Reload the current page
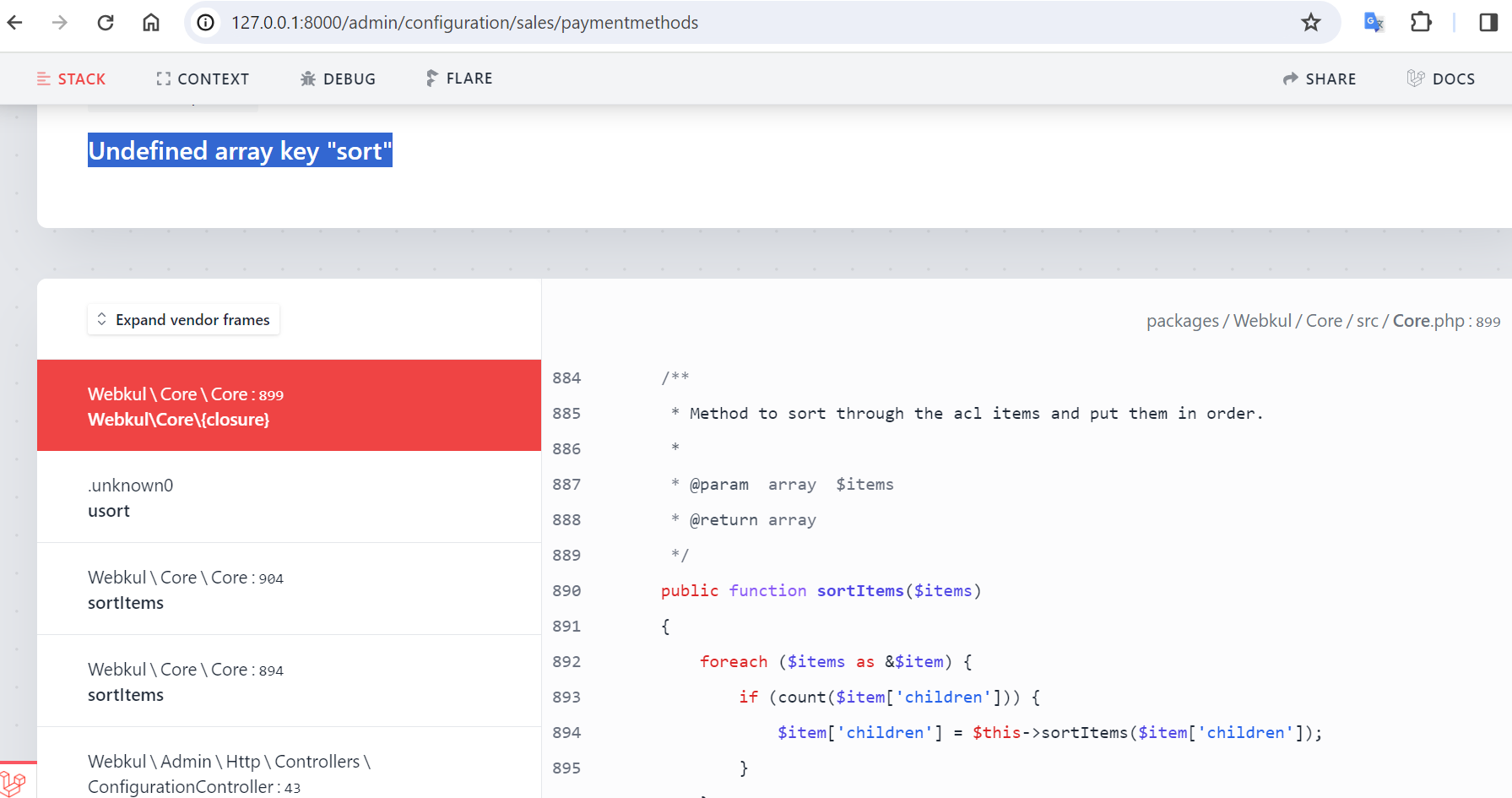The height and width of the screenshot is (798, 1512). (106, 23)
